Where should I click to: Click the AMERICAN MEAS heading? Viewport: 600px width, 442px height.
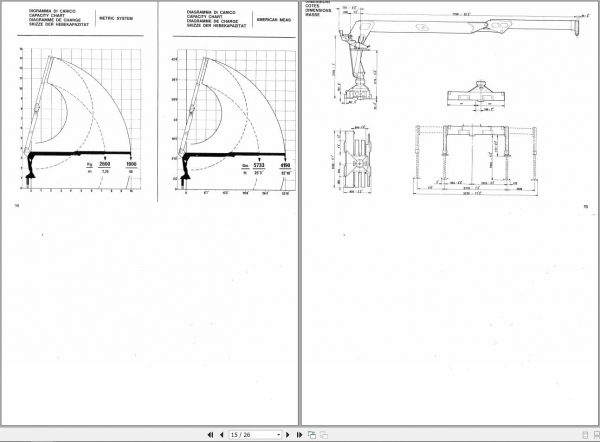pos(274,20)
